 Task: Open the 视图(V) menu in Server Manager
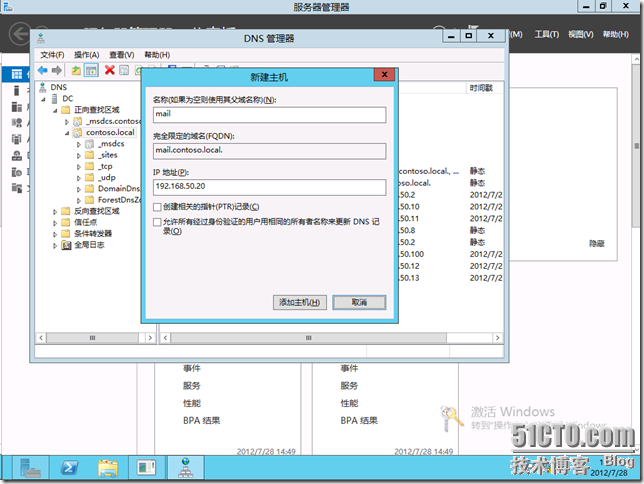pyautogui.click(x=581, y=34)
